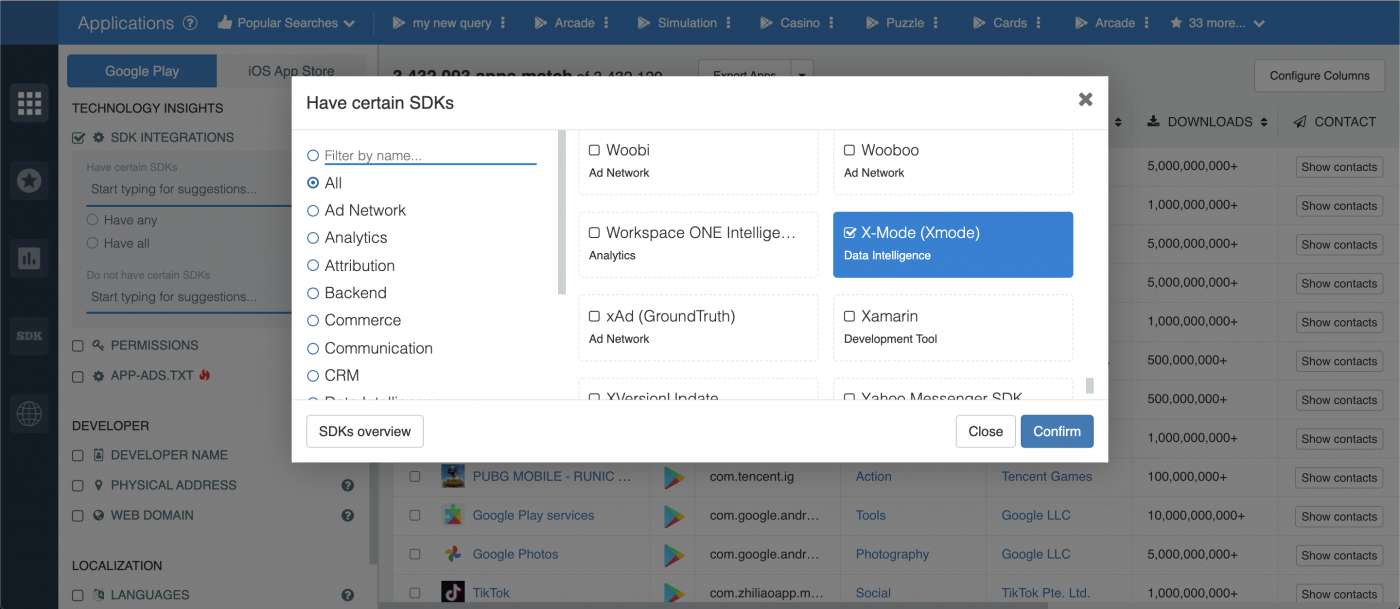Image resolution: width=1400 pixels, height=609 pixels.
Task: Select the Have any radio option
Action: [92, 220]
